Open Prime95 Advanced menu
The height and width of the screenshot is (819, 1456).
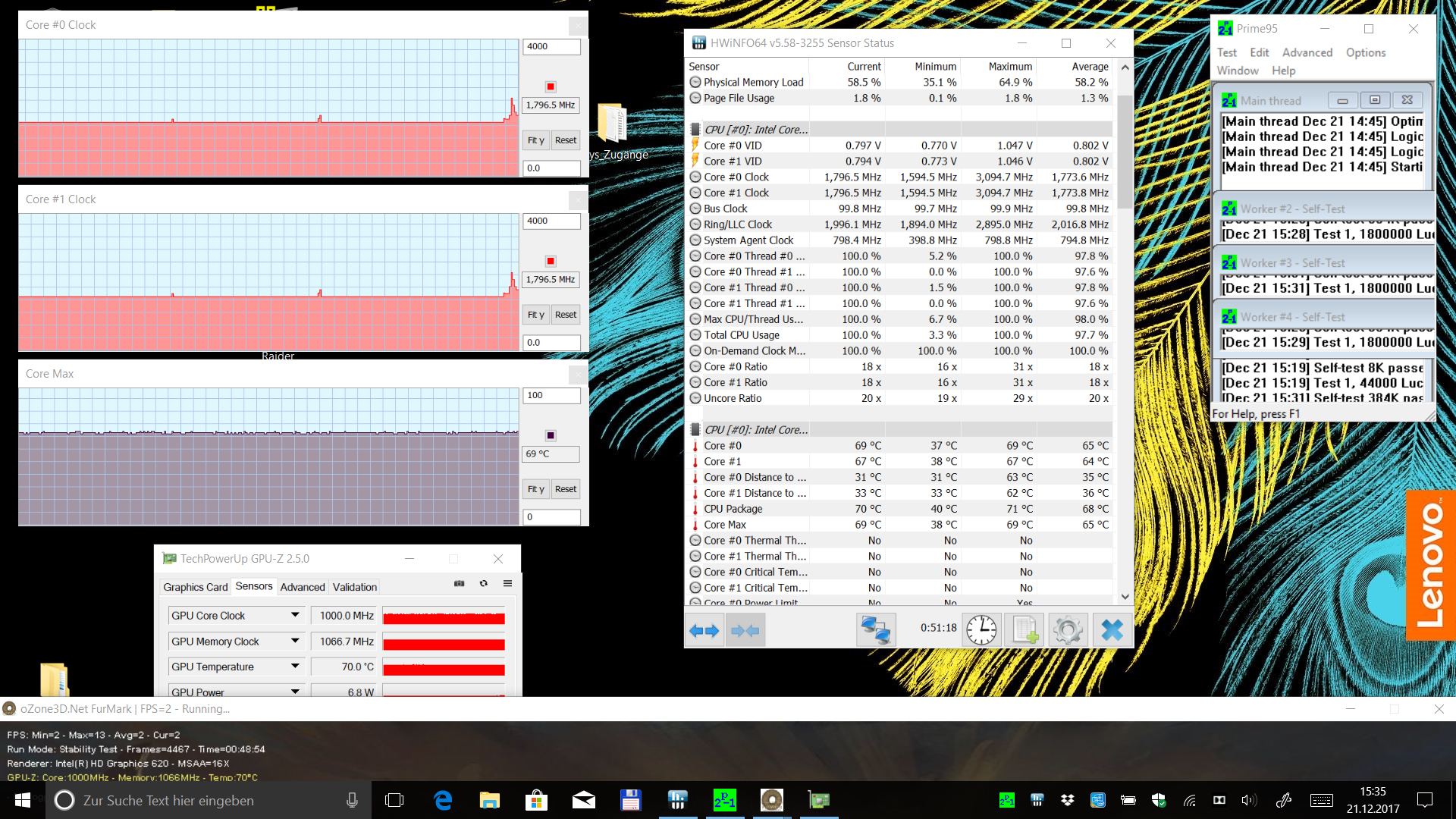point(1307,52)
